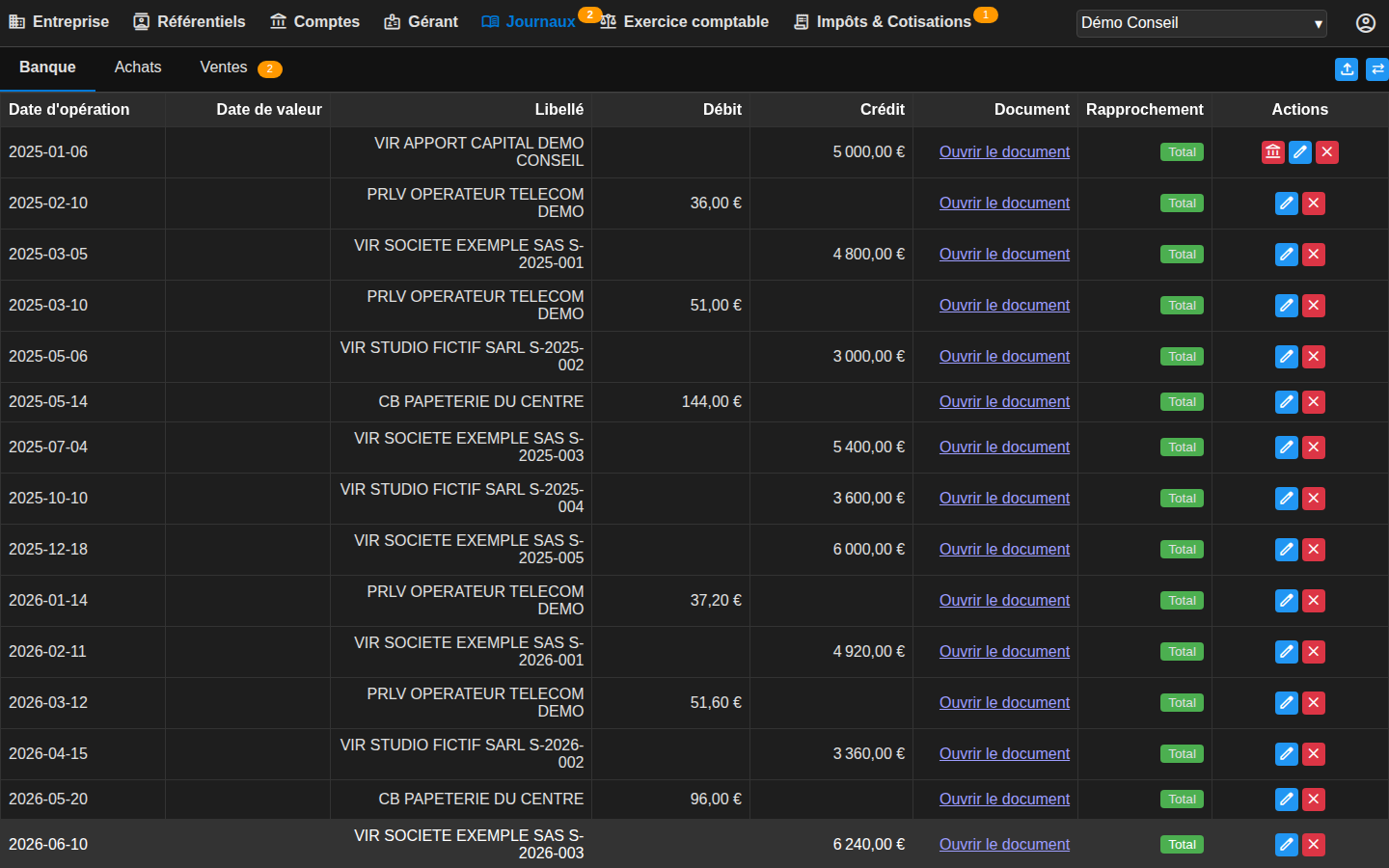Click the red bank icon on the 2025-01-06 row

(1273, 152)
